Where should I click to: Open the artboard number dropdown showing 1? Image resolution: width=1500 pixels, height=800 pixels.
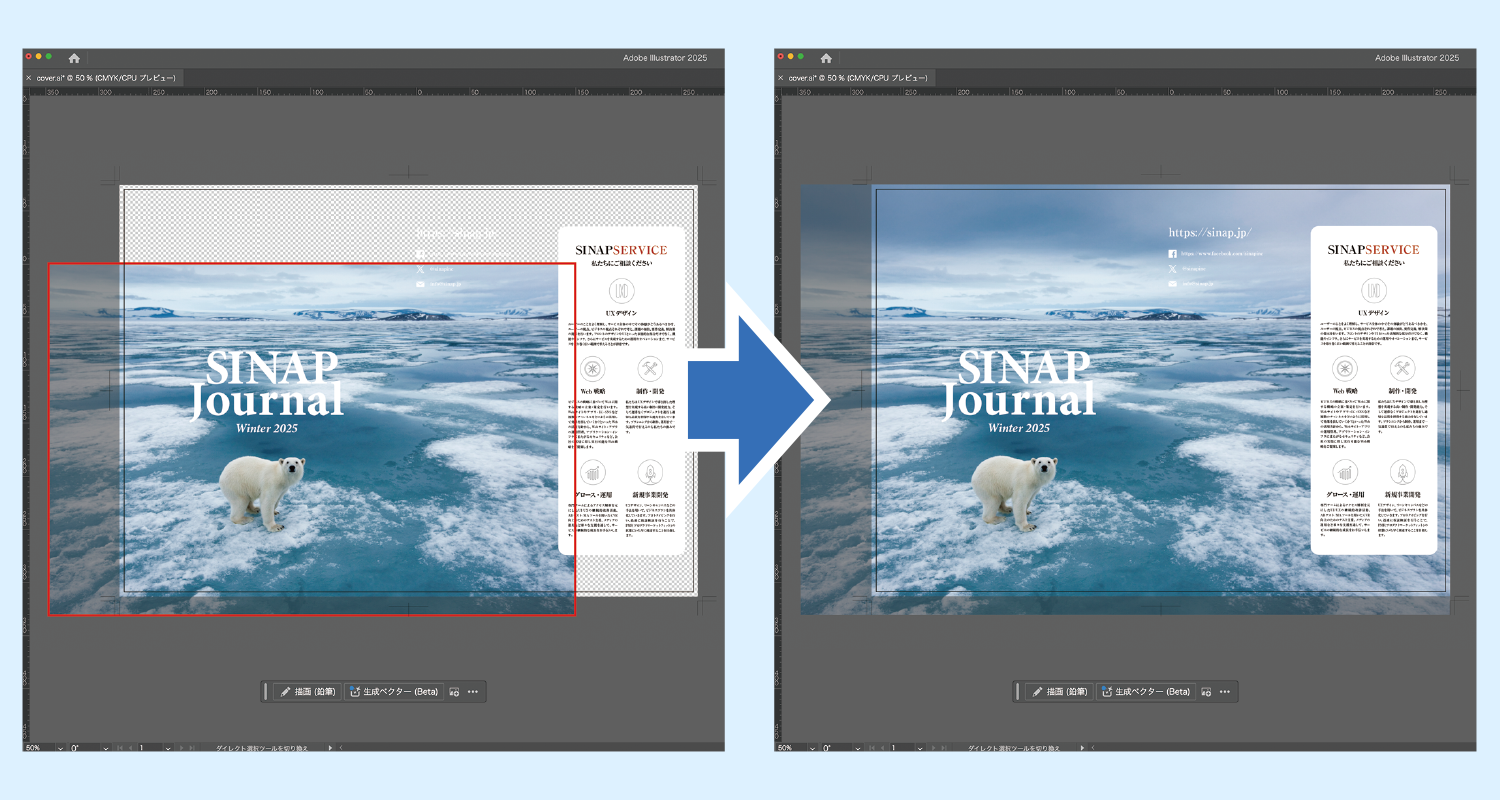click(x=167, y=747)
